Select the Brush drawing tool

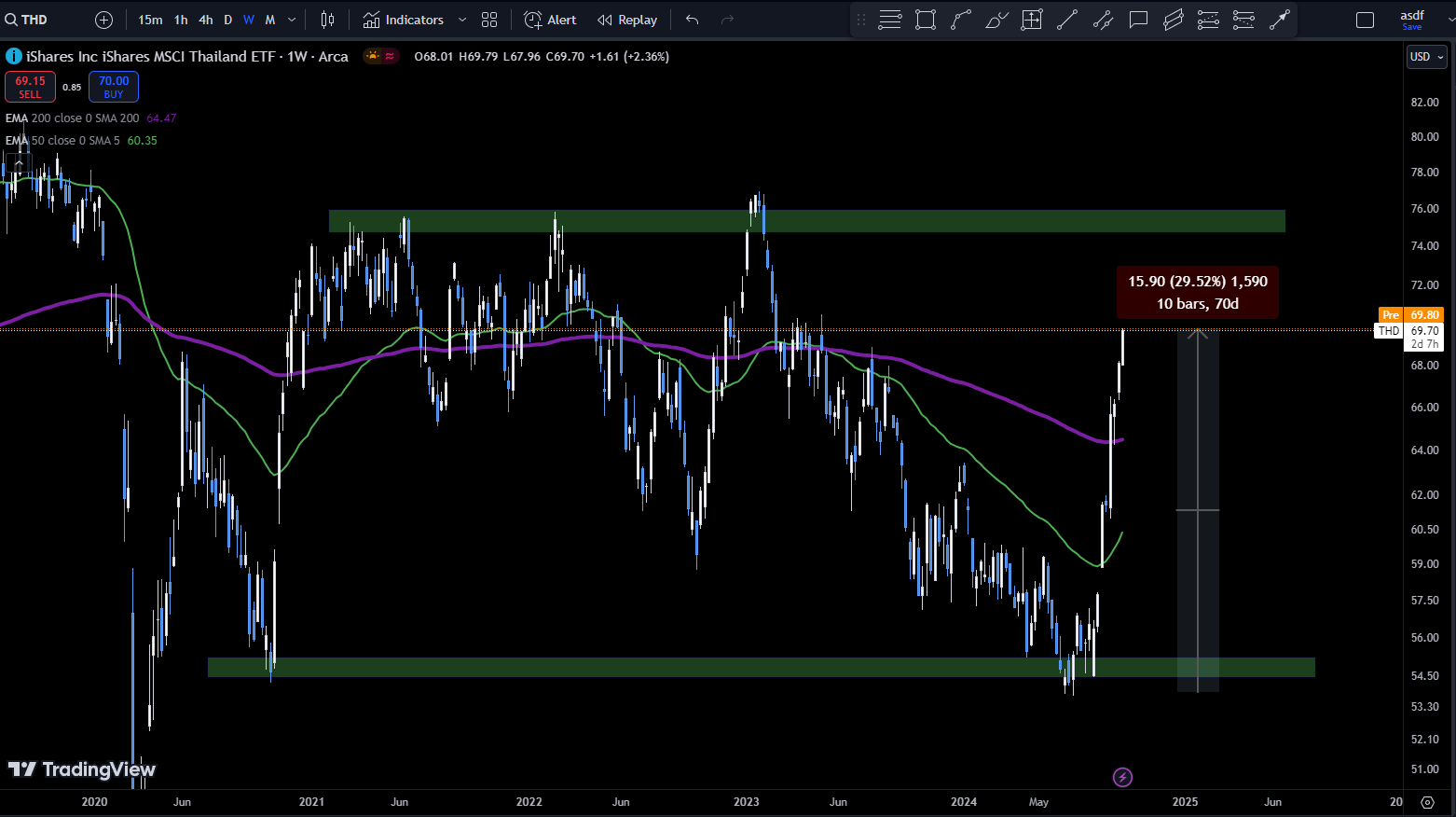coord(996,20)
